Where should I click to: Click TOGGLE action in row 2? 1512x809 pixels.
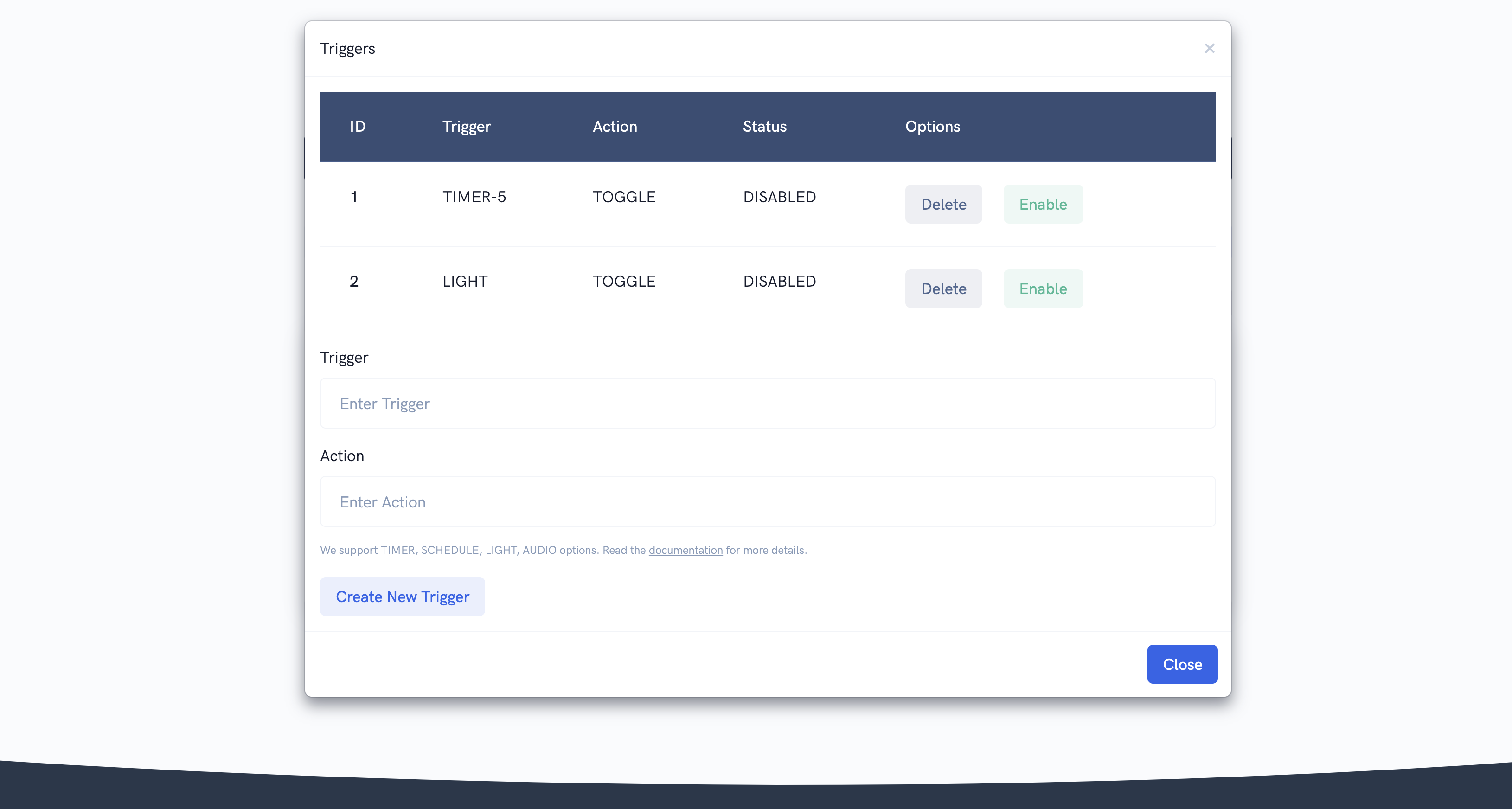coord(623,282)
